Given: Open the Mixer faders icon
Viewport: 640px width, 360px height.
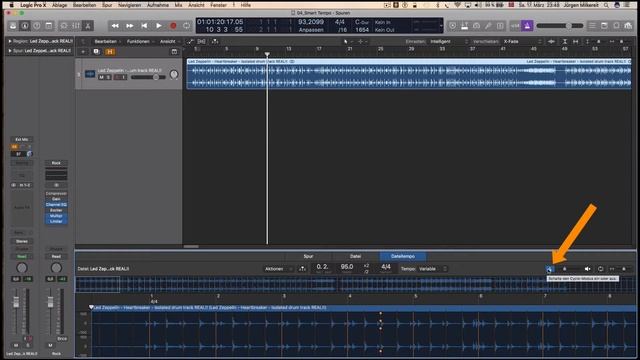Looking at the screenshot, I should [x=76, y=26].
